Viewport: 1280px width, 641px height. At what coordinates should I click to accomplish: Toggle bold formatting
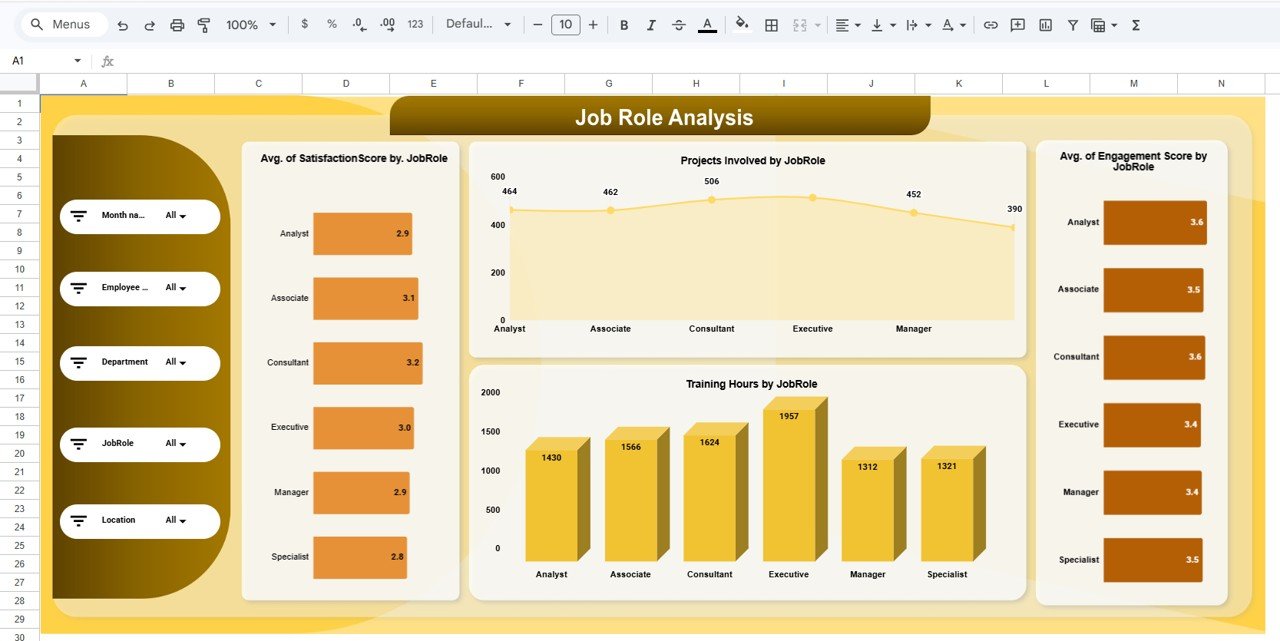click(x=624, y=24)
